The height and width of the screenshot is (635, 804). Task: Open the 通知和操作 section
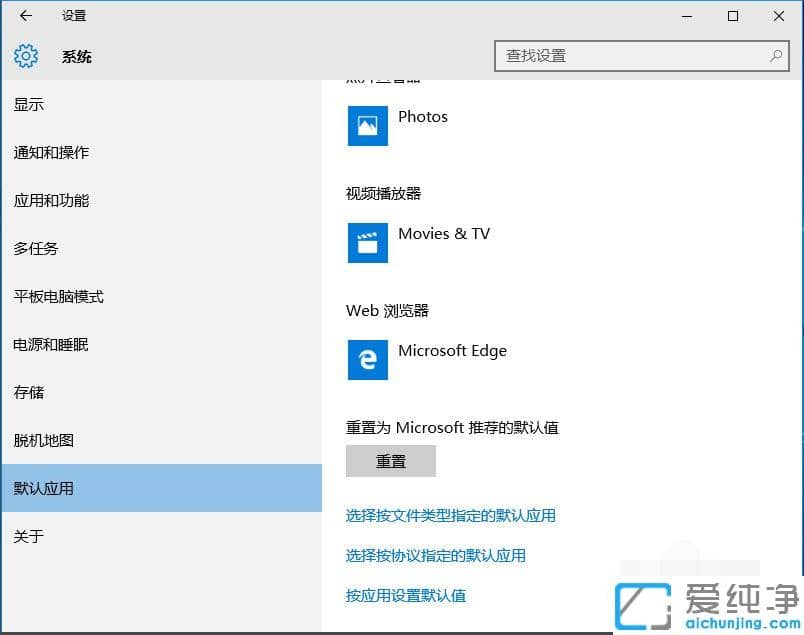point(52,152)
